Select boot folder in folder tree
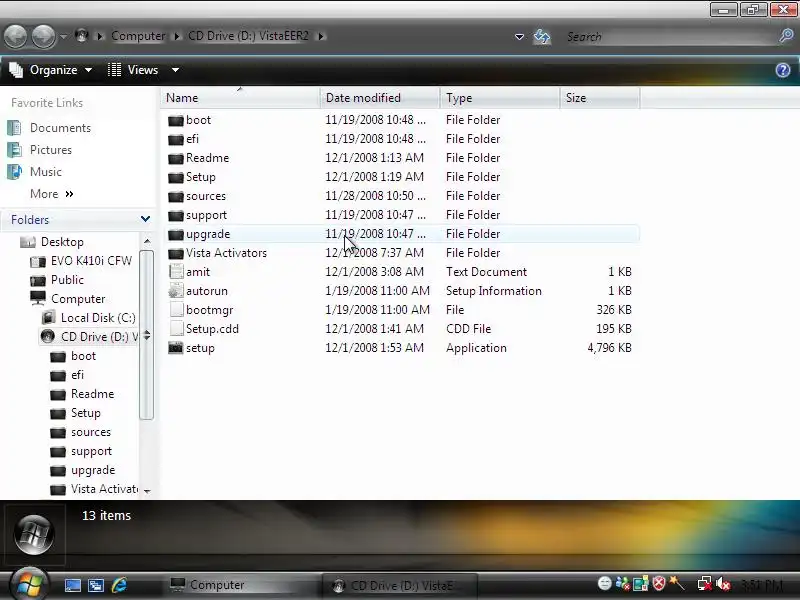The width and height of the screenshot is (800, 600). pos(84,356)
